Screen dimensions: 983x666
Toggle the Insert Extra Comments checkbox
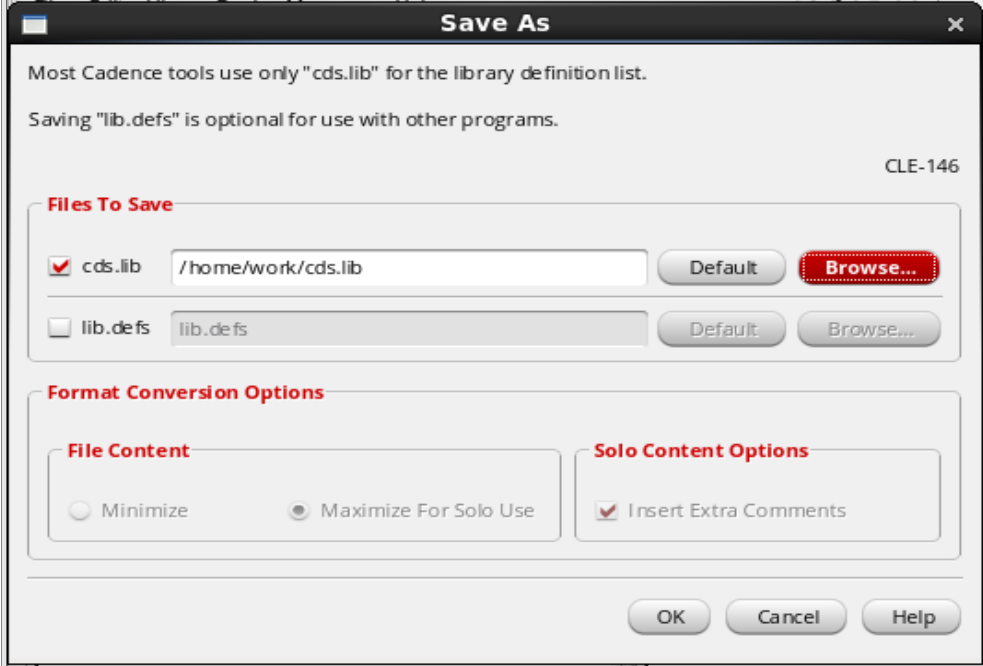point(606,511)
